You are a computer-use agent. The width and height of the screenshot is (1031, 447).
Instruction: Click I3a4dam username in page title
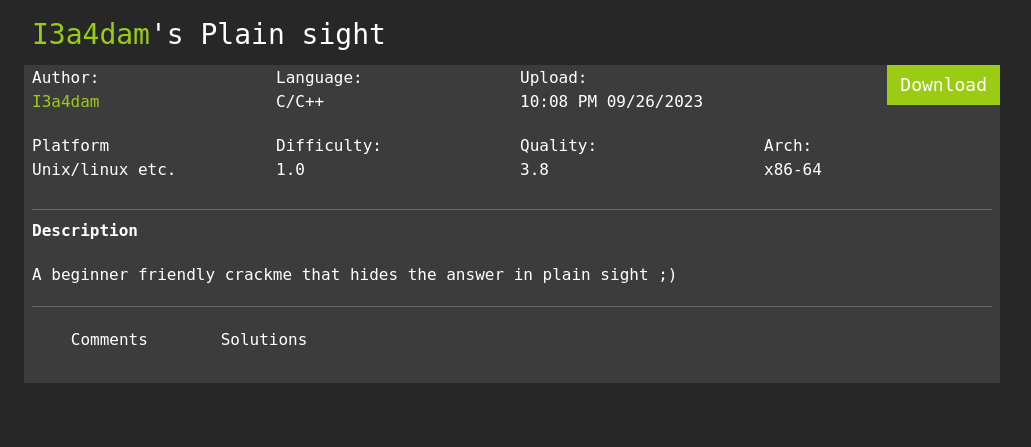[91, 34]
